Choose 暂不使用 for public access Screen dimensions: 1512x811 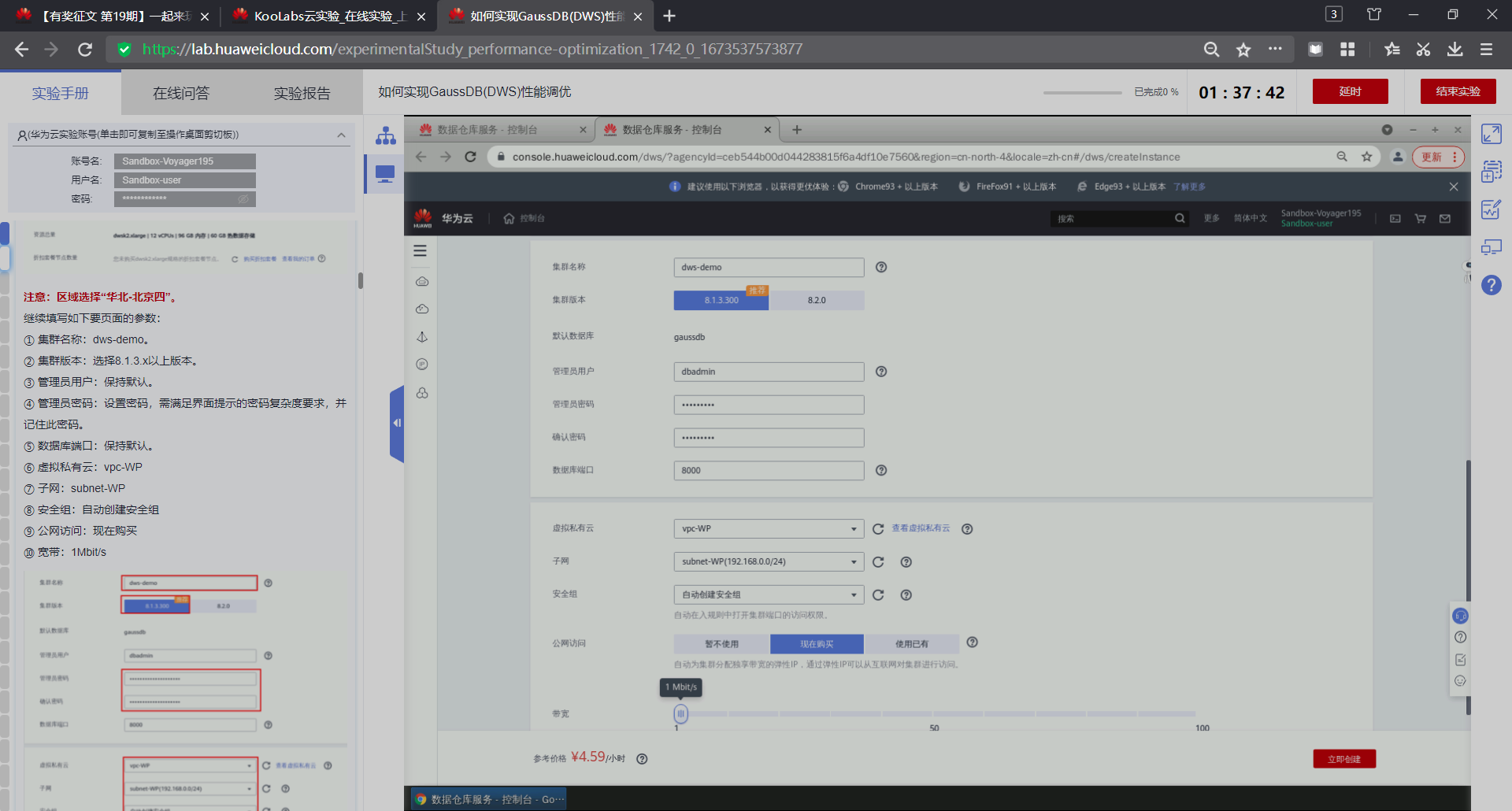click(721, 644)
